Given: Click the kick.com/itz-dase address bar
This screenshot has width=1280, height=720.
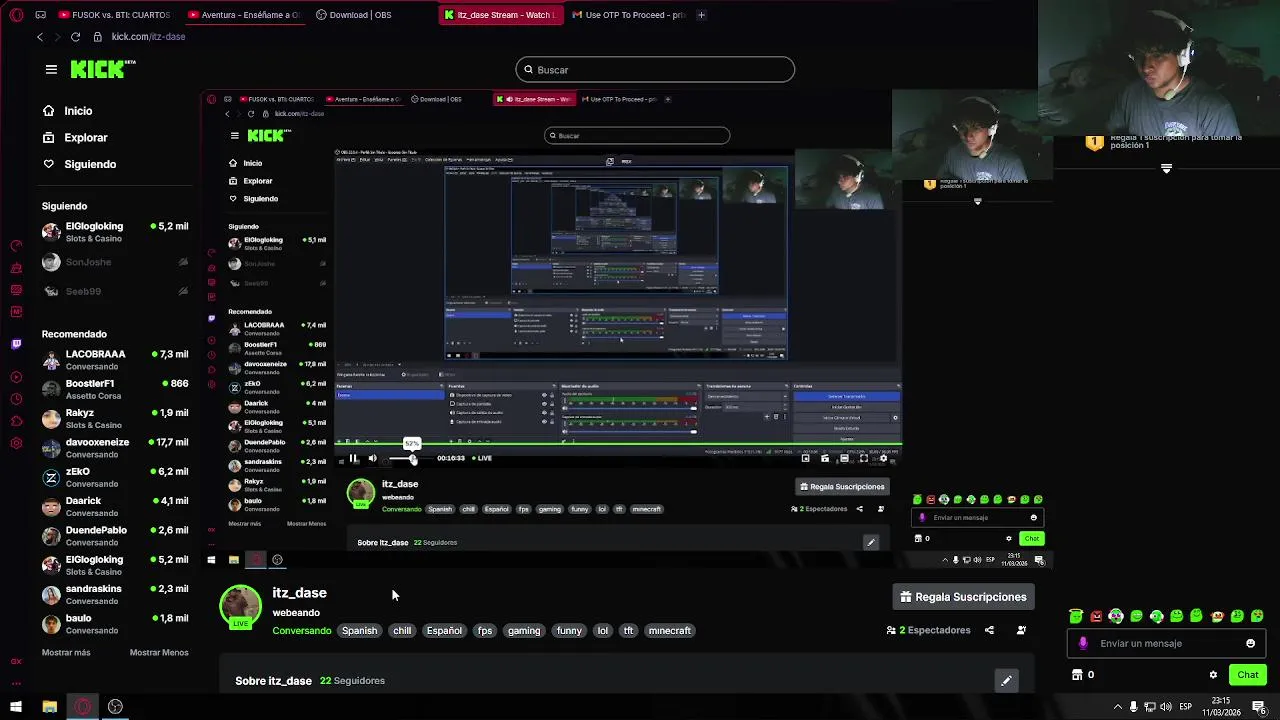Looking at the screenshot, I should coord(148,37).
